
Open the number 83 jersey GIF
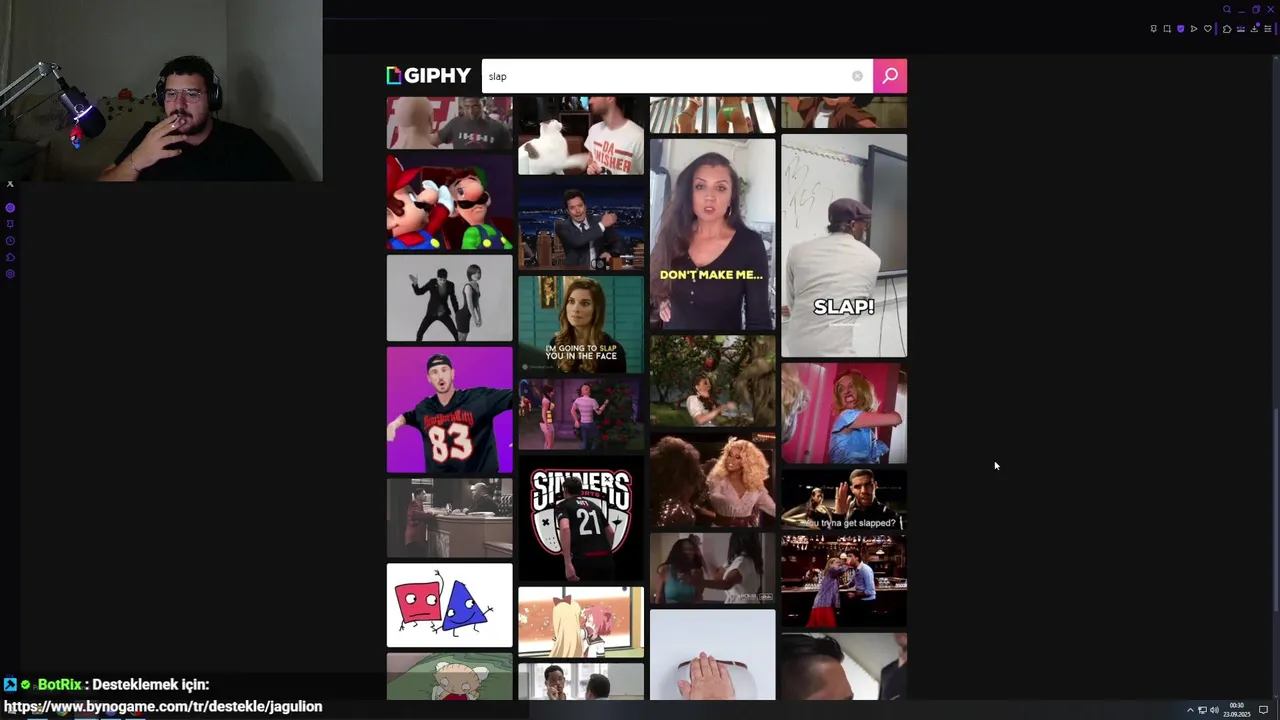coord(449,409)
